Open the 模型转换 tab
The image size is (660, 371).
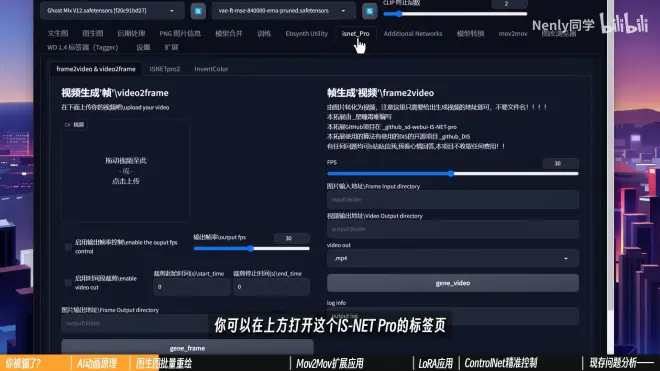[x=470, y=34]
